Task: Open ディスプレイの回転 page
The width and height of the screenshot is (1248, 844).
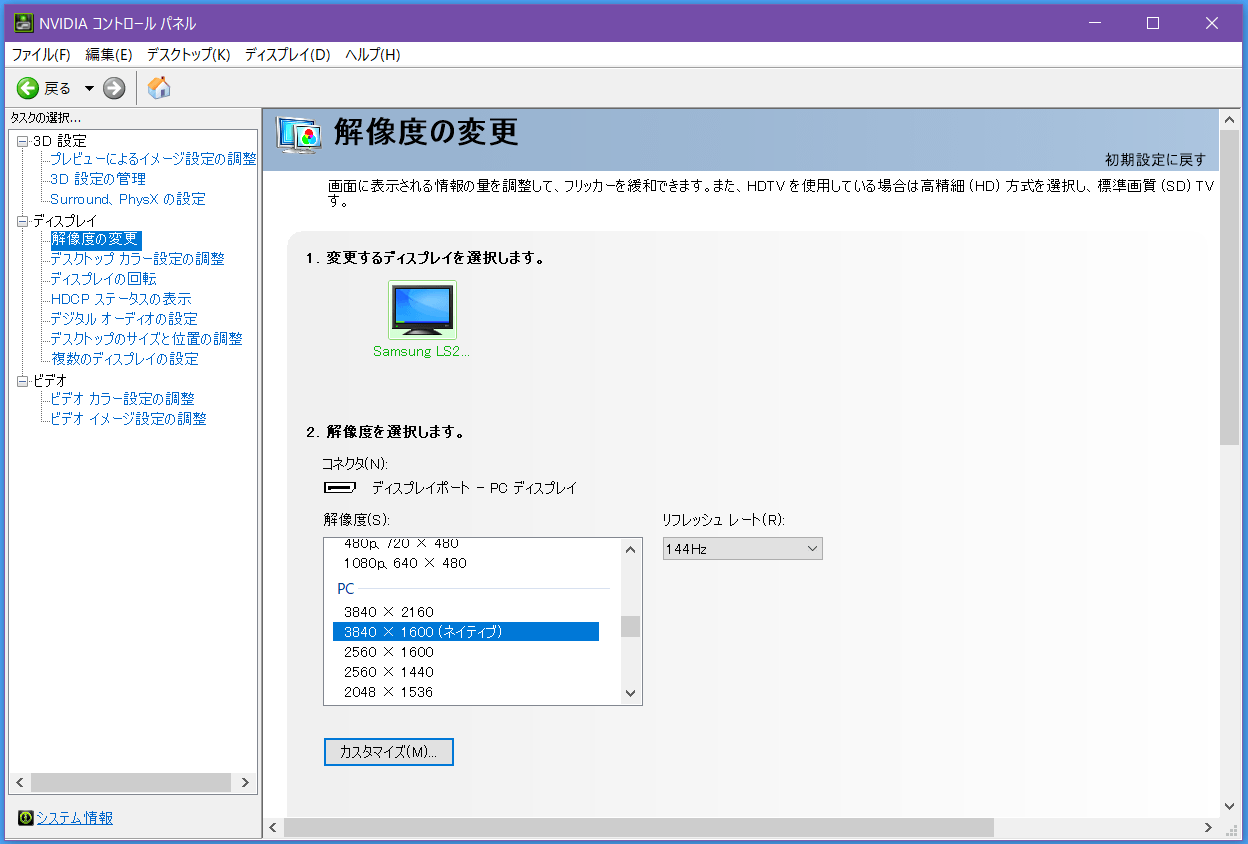Action: [x=104, y=279]
